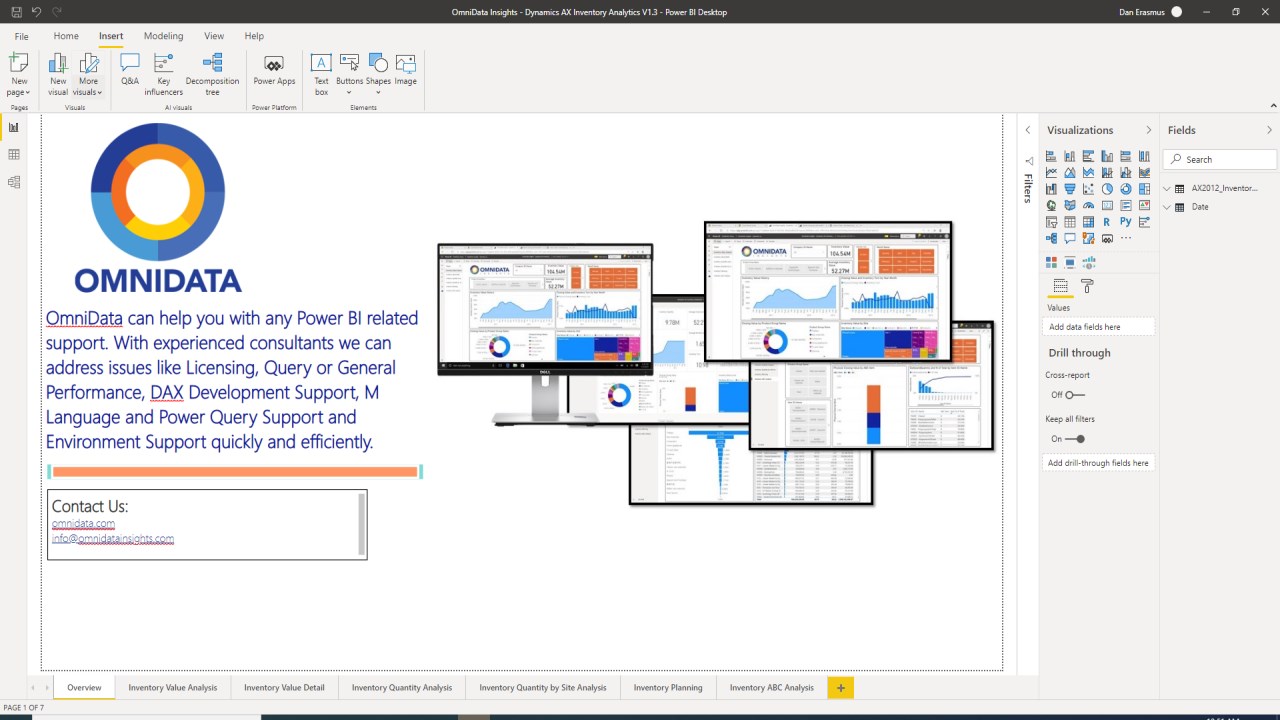
Task: Select the dashboard screenshots image
Action: tap(716, 363)
